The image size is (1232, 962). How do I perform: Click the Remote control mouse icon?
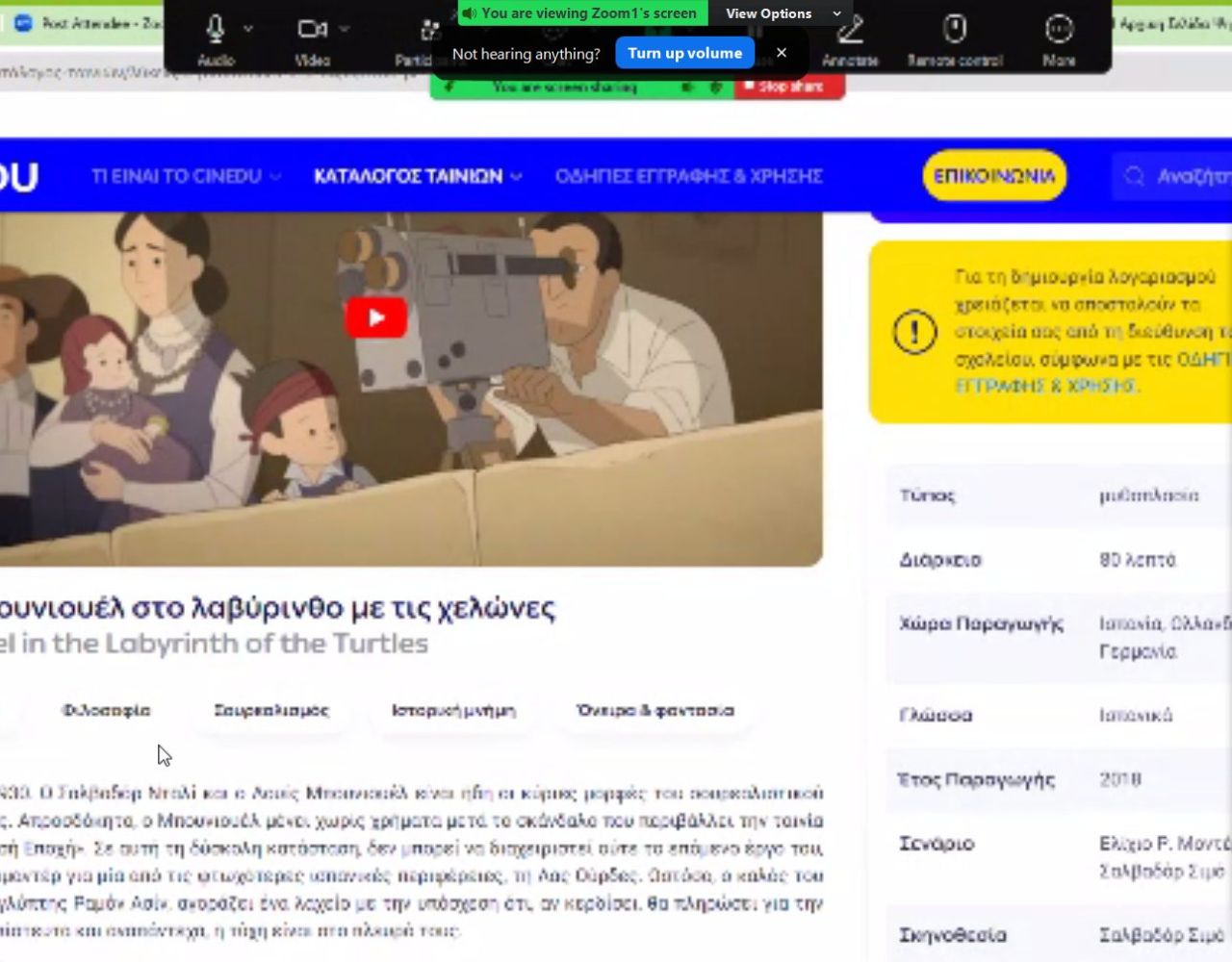pos(954,29)
